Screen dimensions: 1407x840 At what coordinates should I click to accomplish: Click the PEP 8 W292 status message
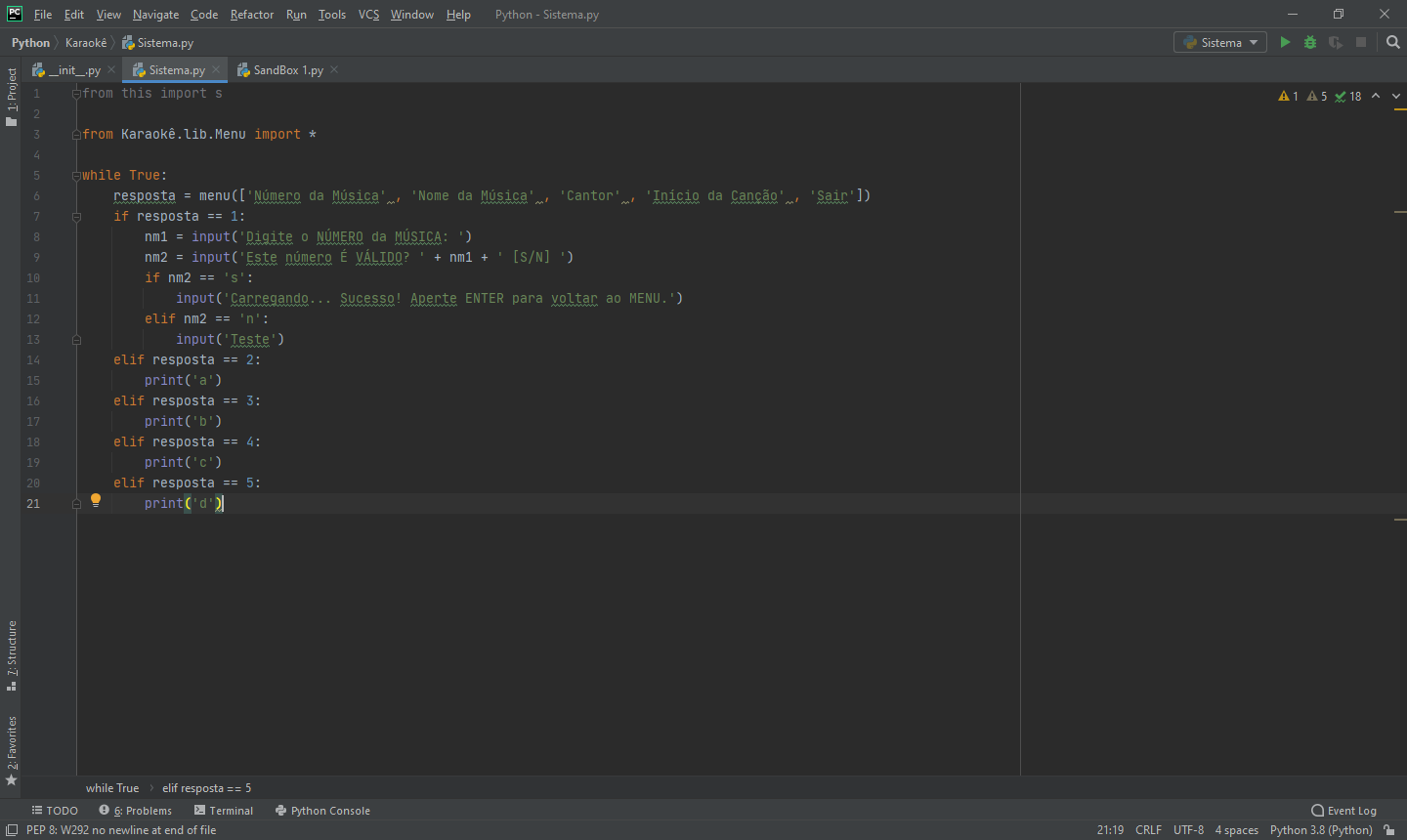[121, 830]
